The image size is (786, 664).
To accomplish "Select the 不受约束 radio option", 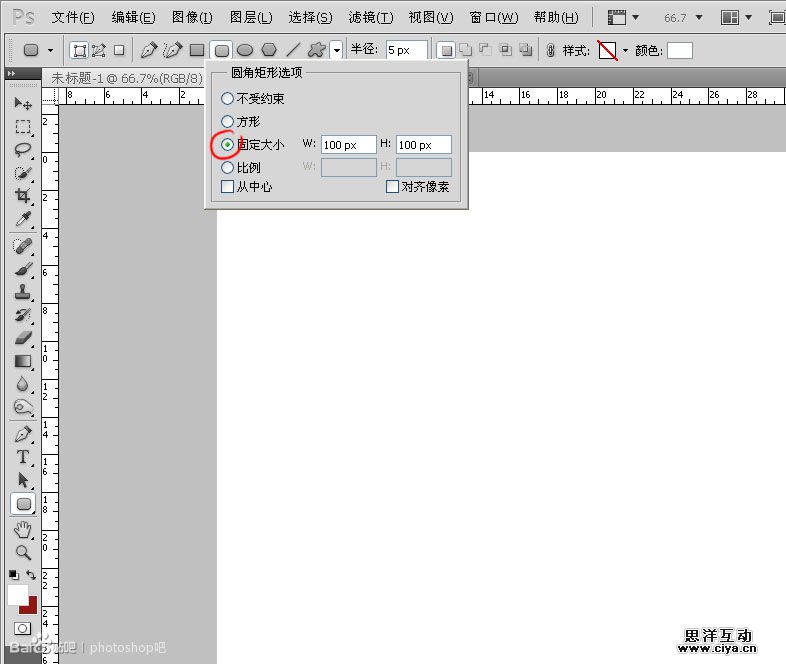I will click(228, 99).
